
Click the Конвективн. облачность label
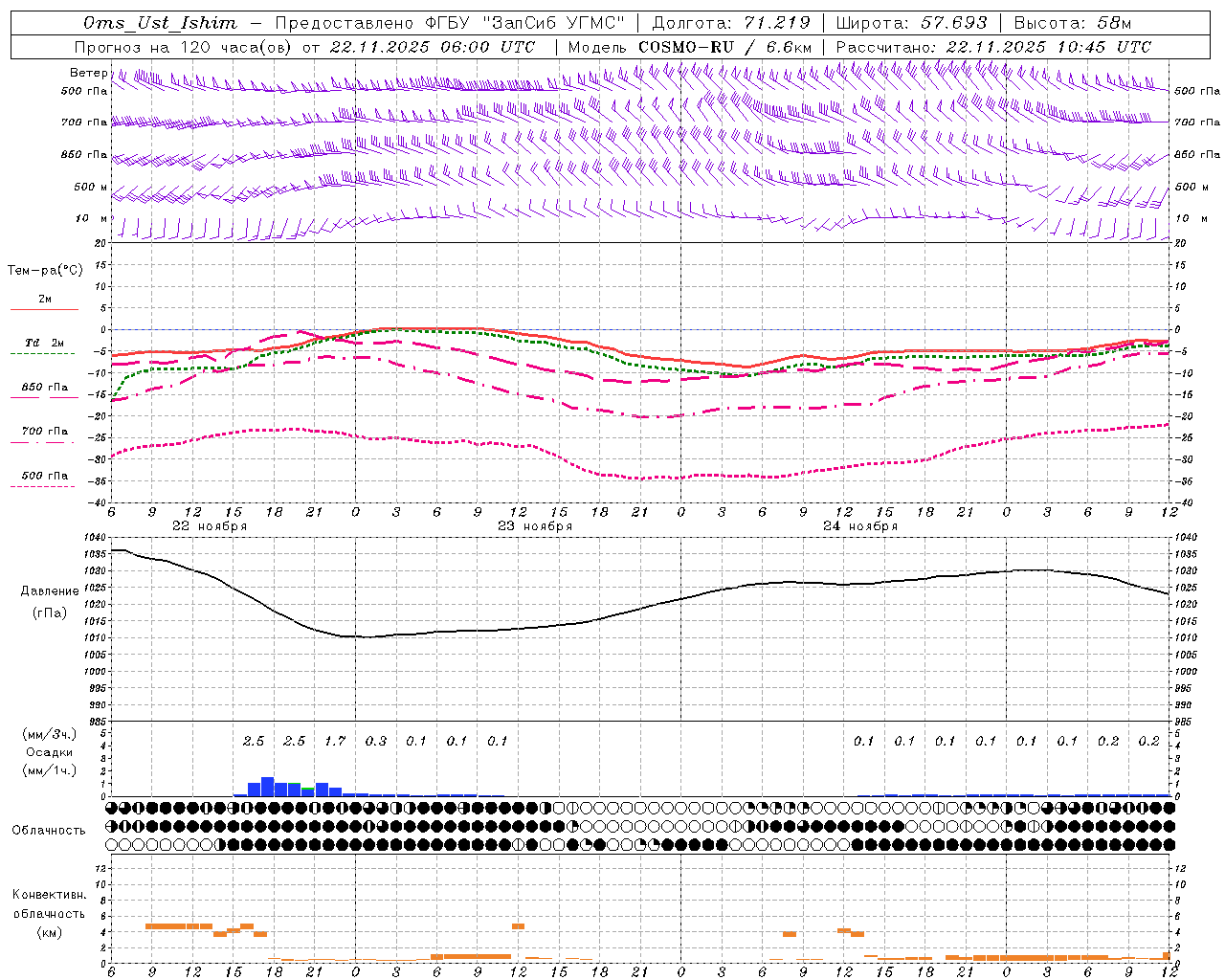[x=49, y=903]
